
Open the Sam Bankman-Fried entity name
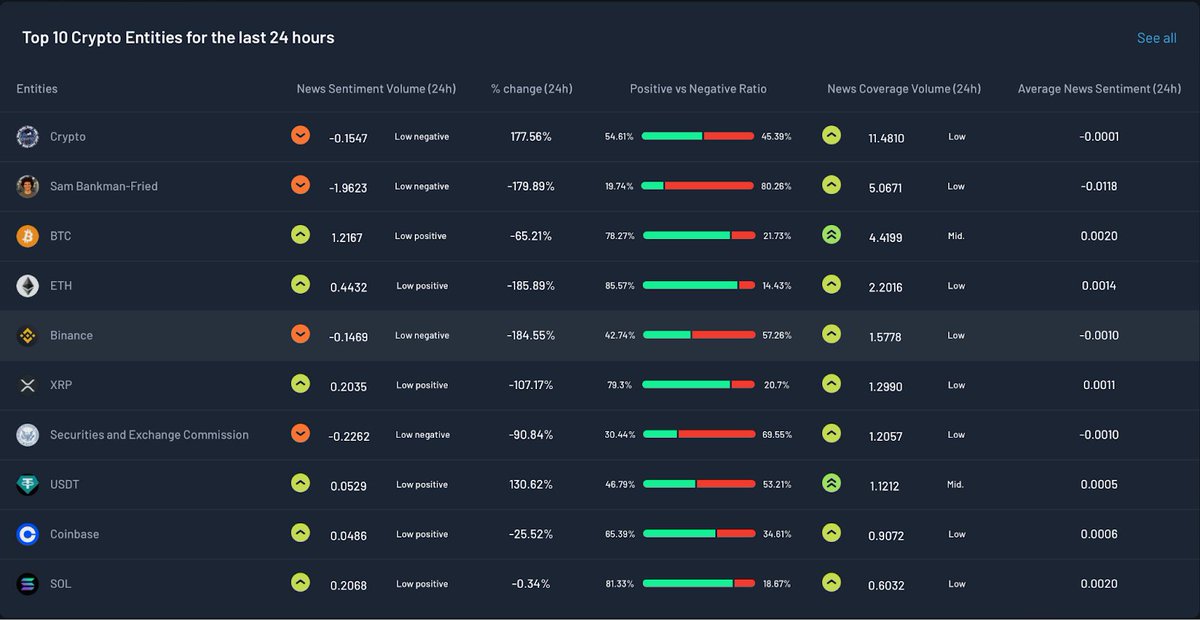pos(104,186)
